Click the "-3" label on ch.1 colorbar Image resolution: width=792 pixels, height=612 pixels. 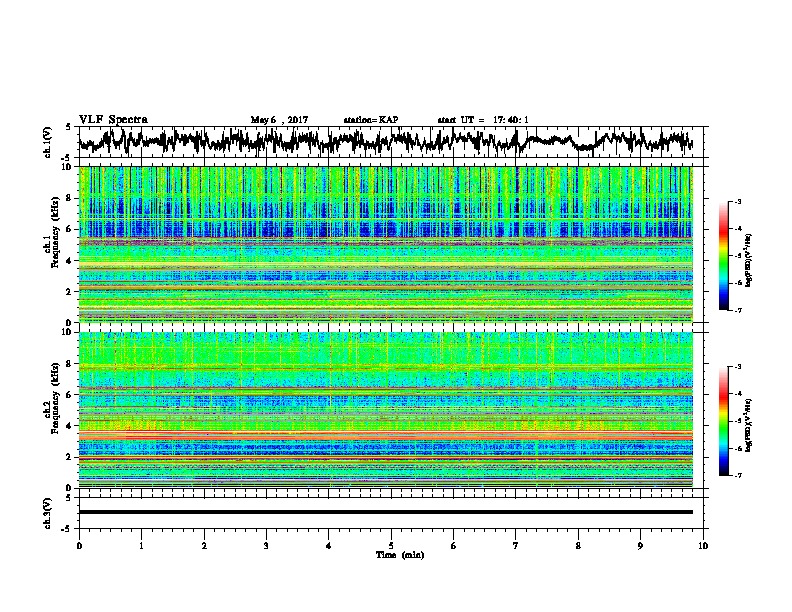click(738, 202)
